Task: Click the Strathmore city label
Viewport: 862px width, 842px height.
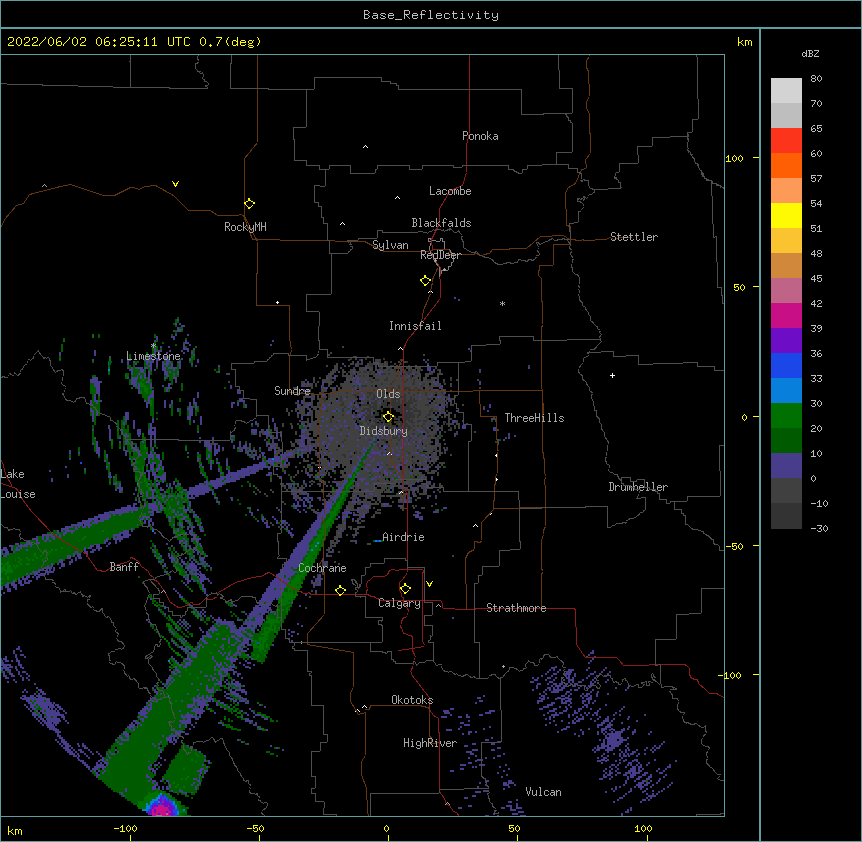Action: pos(516,608)
